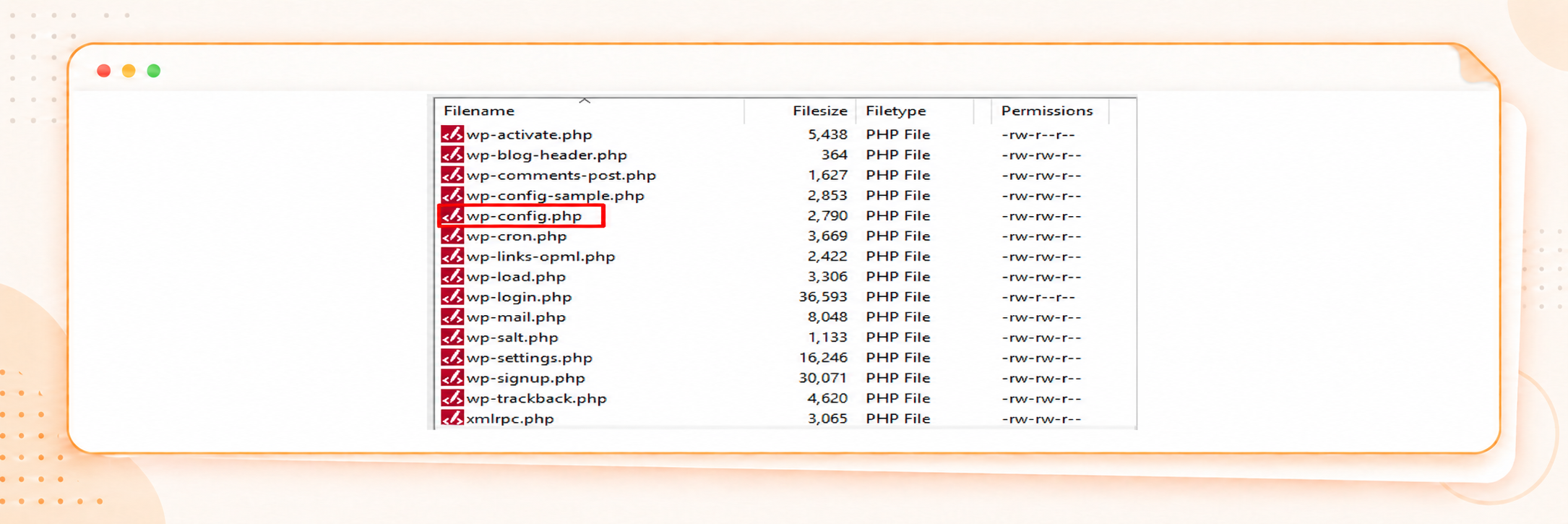Click the wp-settings.php file icon
This screenshot has height=524, width=1568.
click(x=452, y=357)
